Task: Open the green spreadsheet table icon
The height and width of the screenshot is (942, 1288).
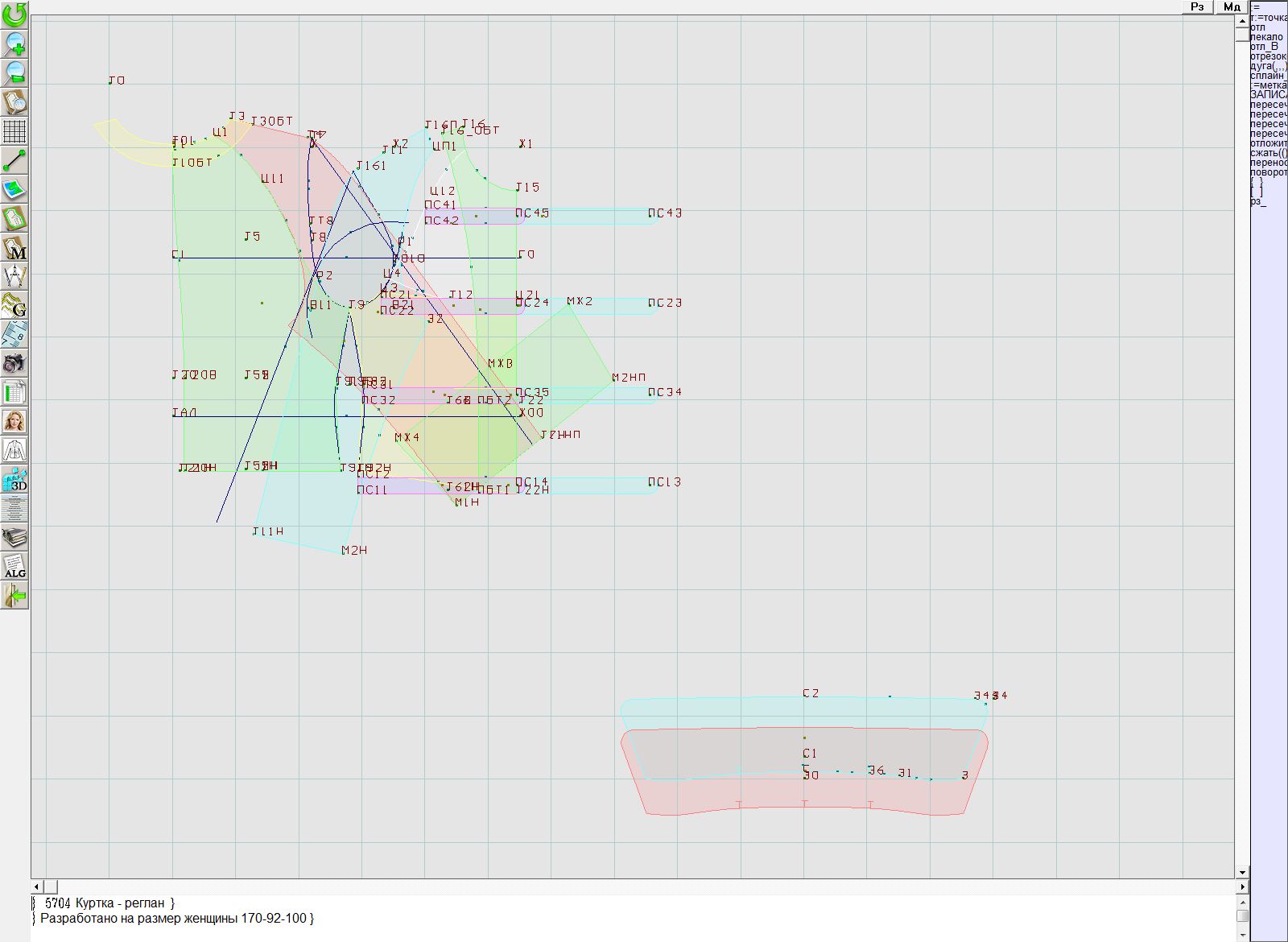Action: coord(14,393)
